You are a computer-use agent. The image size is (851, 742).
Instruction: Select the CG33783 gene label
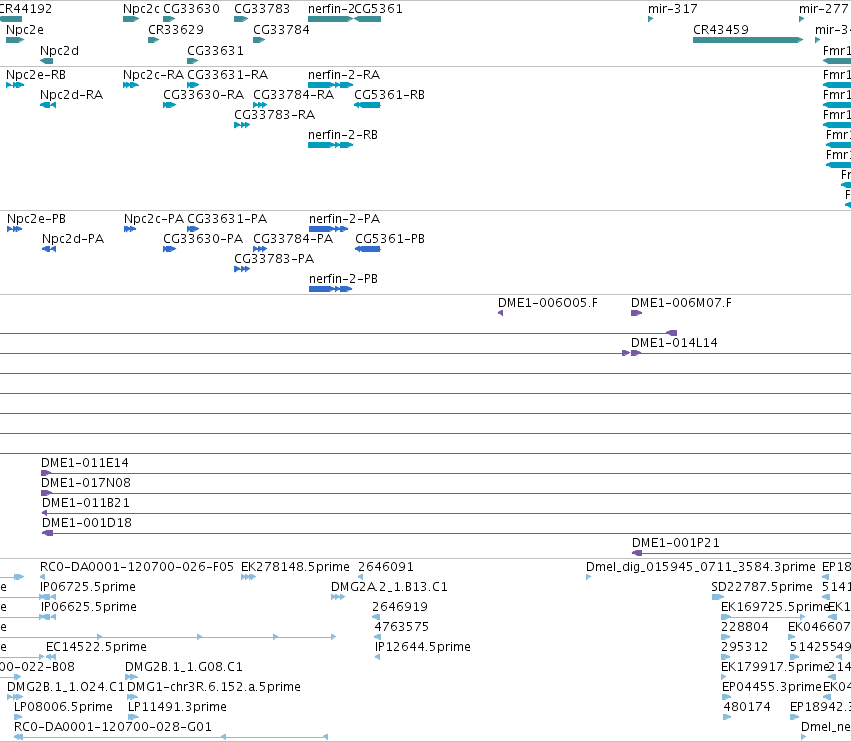(262, 9)
